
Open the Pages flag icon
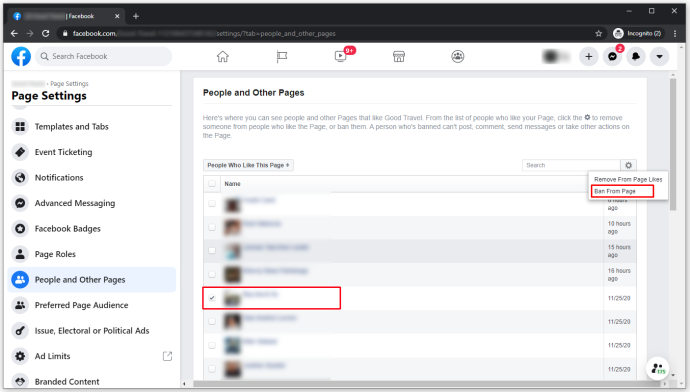[x=282, y=56]
